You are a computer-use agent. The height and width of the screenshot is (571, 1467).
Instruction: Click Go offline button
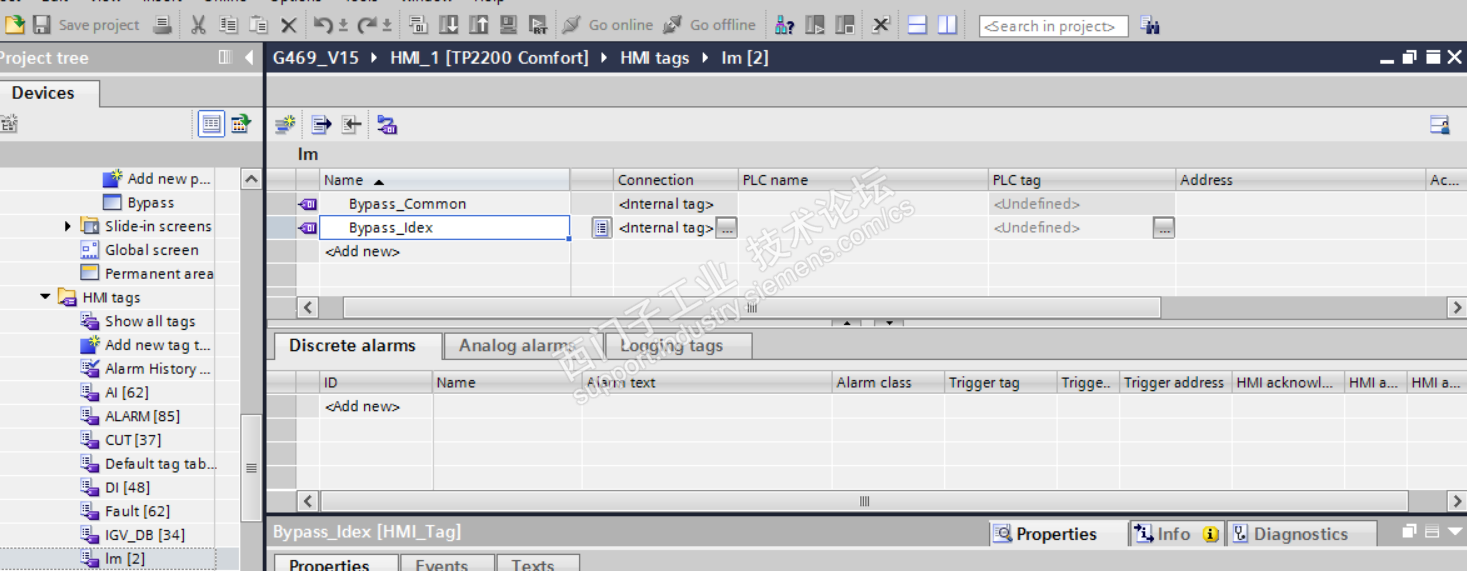[710, 25]
